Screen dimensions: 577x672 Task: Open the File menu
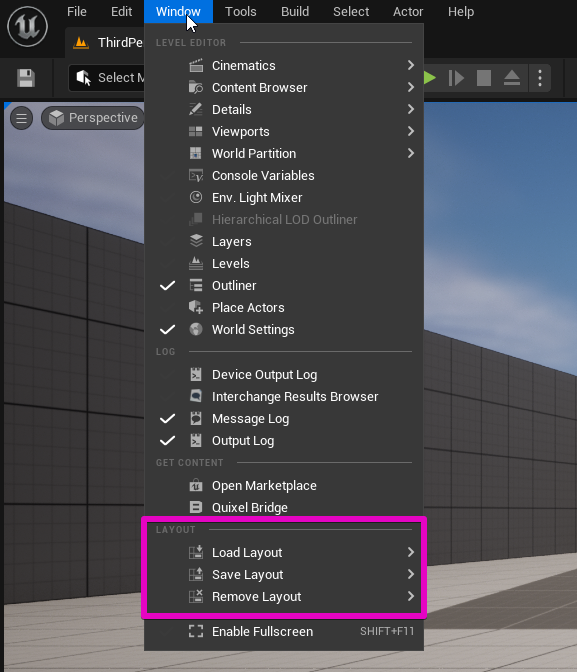[x=77, y=12]
